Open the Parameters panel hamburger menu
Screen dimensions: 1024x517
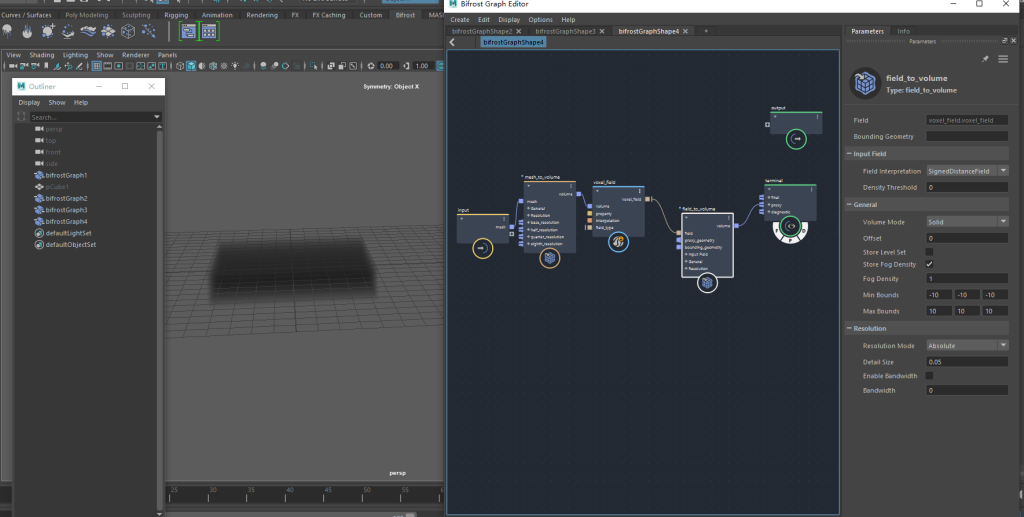click(x=1003, y=59)
